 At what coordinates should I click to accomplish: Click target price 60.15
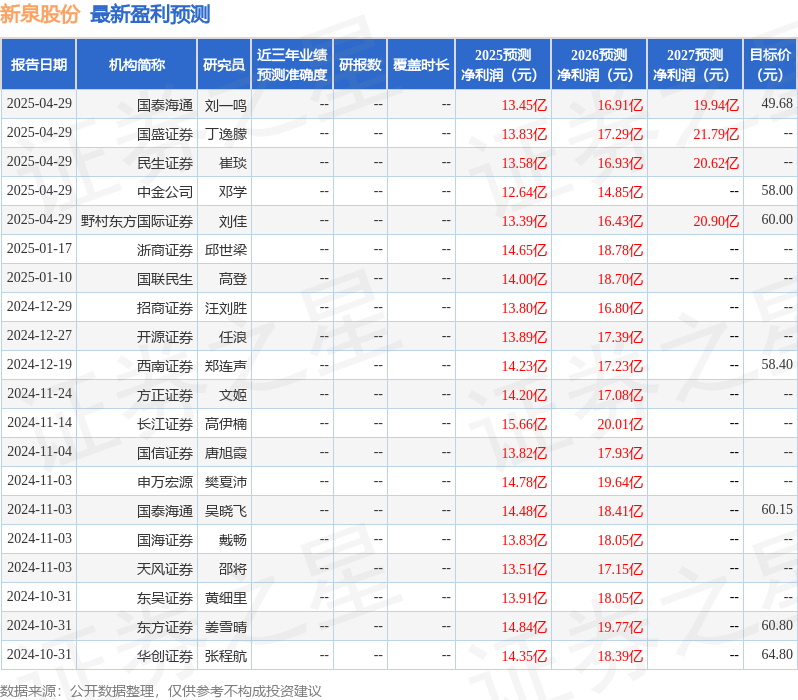(777, 510)
